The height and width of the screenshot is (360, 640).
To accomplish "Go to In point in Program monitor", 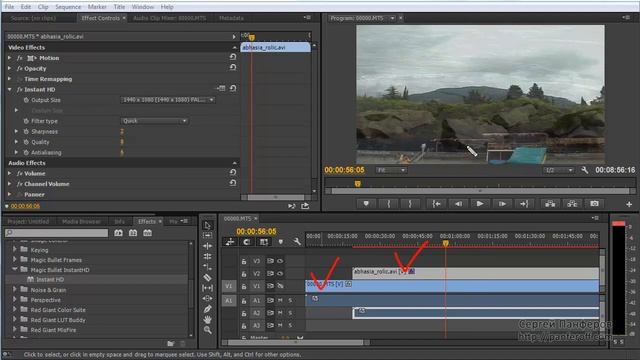I will click(436, 203).
